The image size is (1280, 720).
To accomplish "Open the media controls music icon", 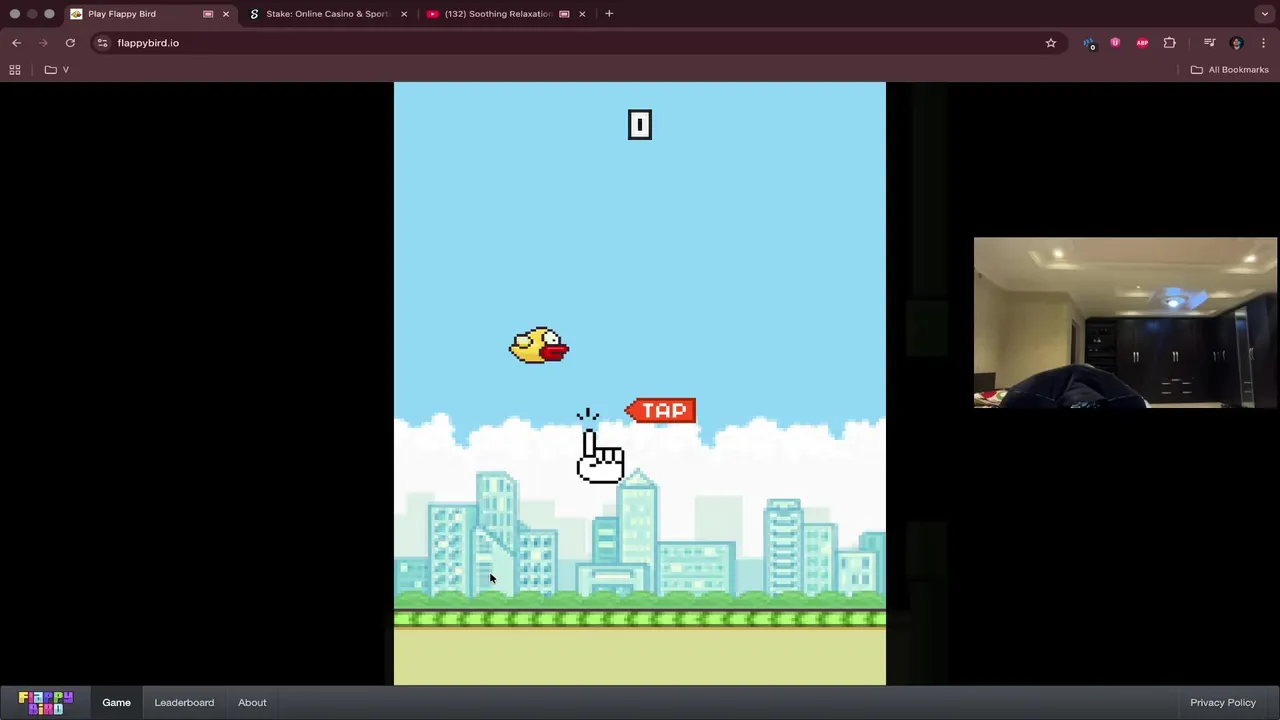I will 1209,43.
